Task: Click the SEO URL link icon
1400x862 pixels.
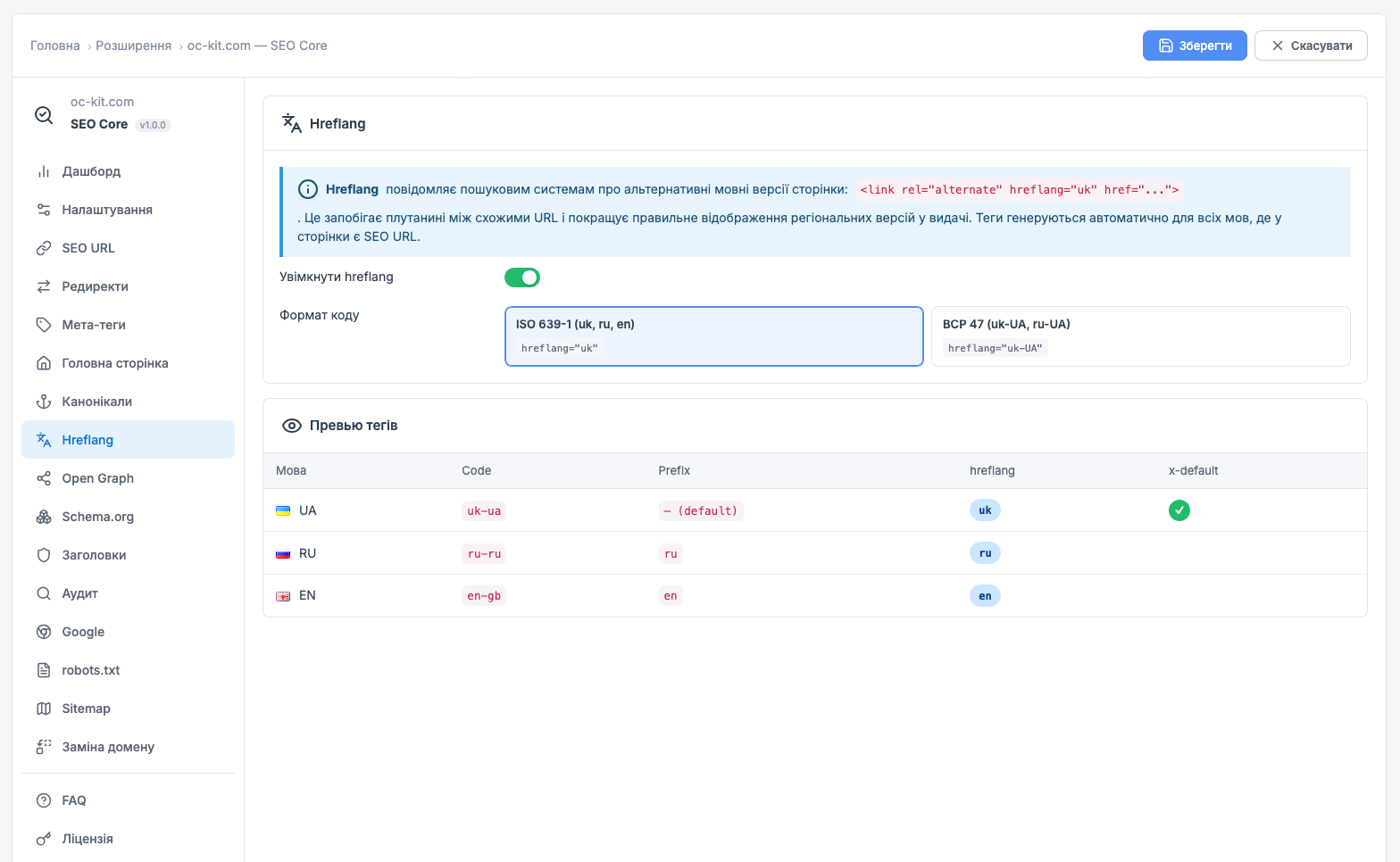Action: click(44, 248)
